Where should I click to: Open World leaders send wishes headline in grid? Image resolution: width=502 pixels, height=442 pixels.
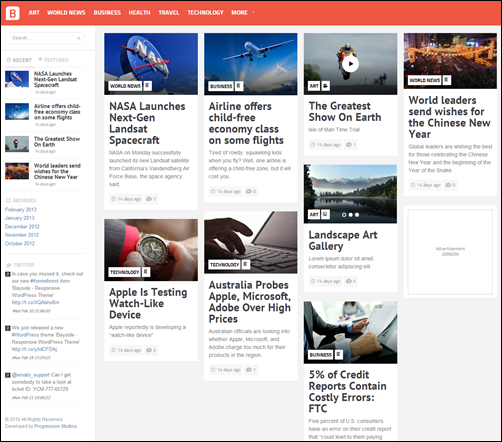449,117
